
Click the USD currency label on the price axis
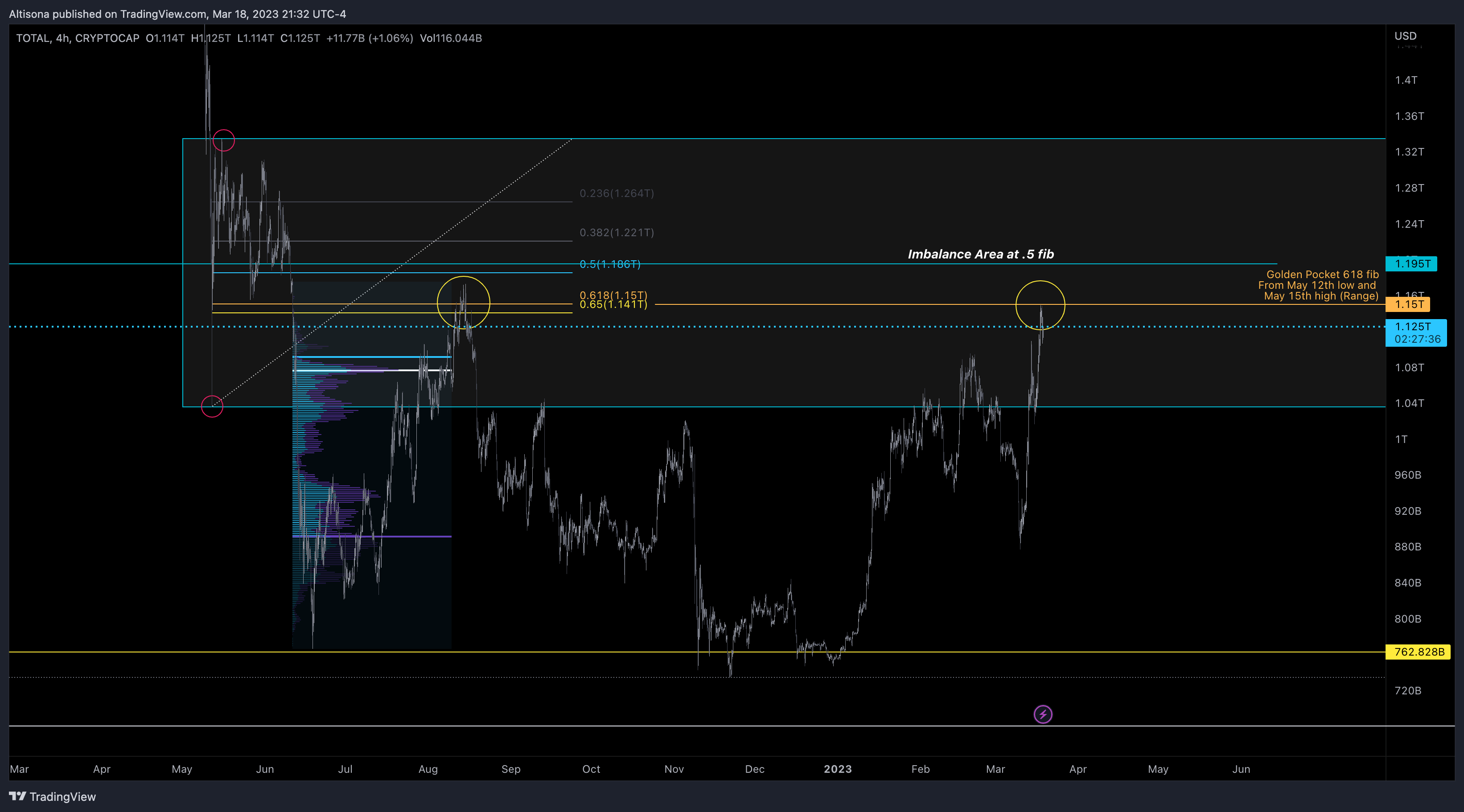(x=1406, y=36)
